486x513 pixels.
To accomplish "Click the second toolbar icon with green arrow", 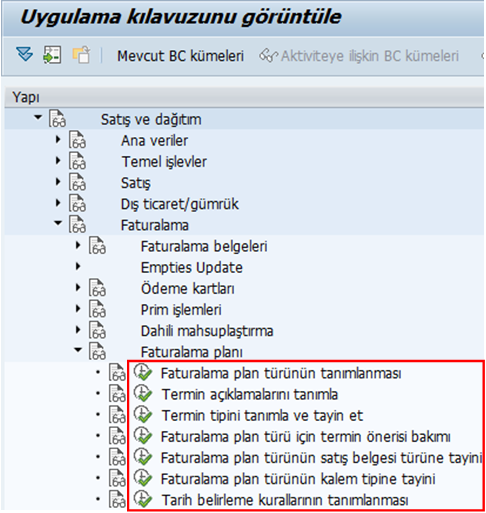I will coord(52,55).
